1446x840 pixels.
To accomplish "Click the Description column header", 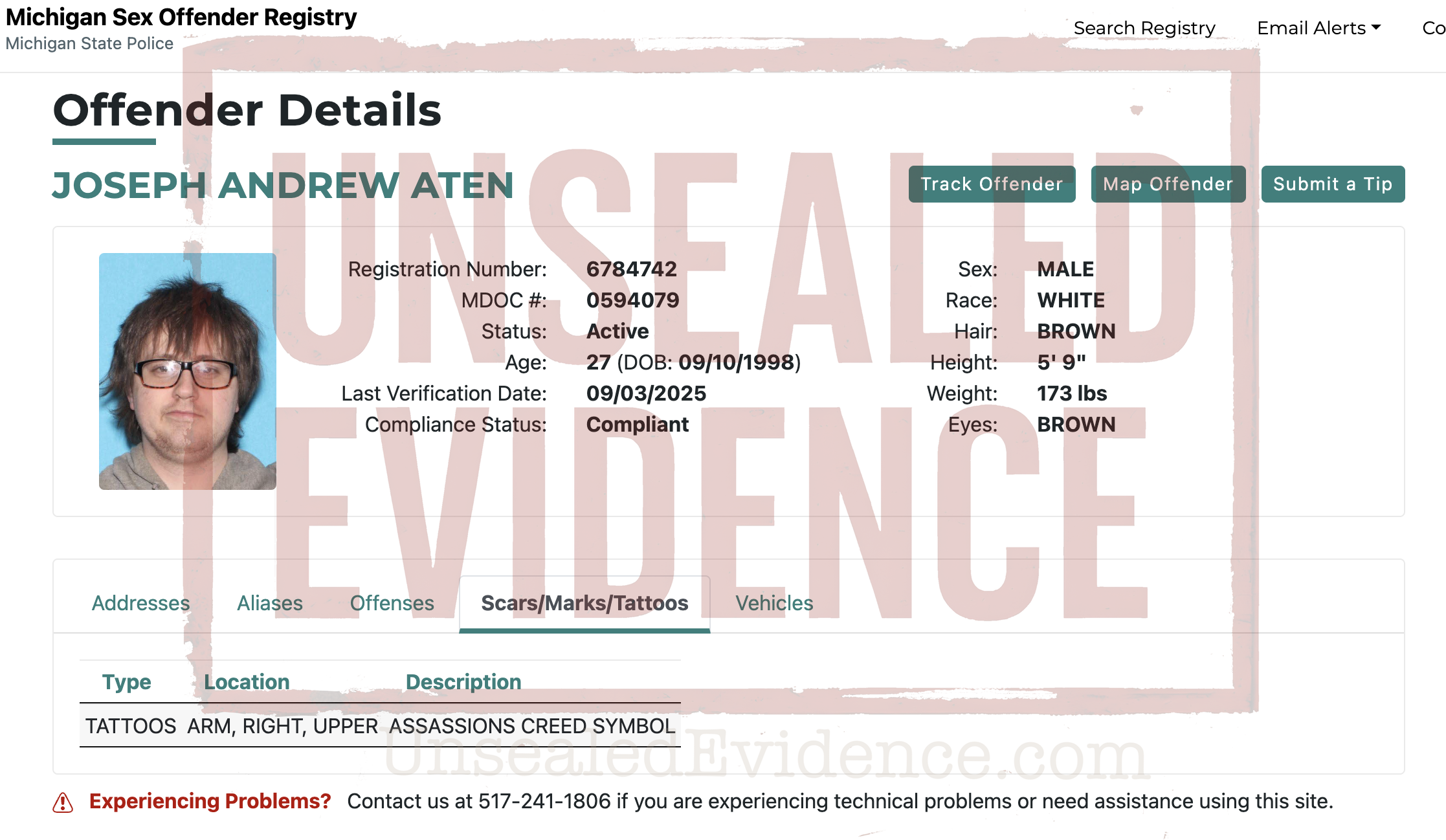I will (463, 681).
